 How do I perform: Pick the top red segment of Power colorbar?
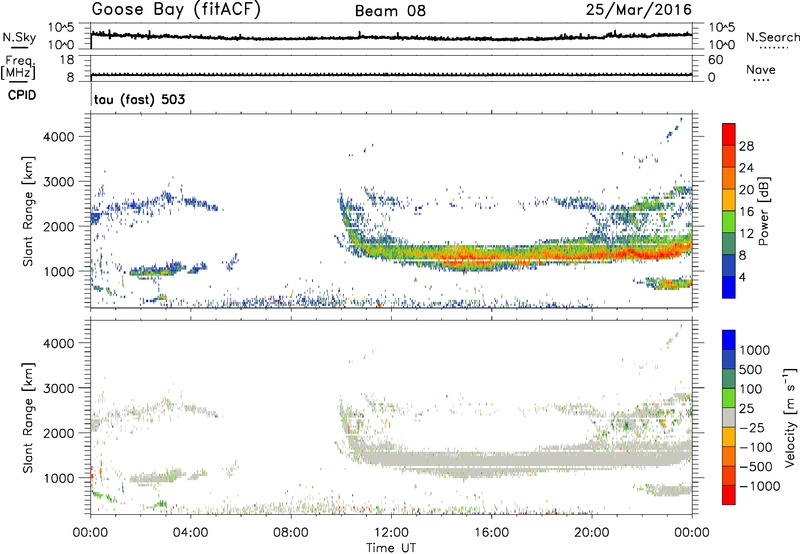point(729,134)
